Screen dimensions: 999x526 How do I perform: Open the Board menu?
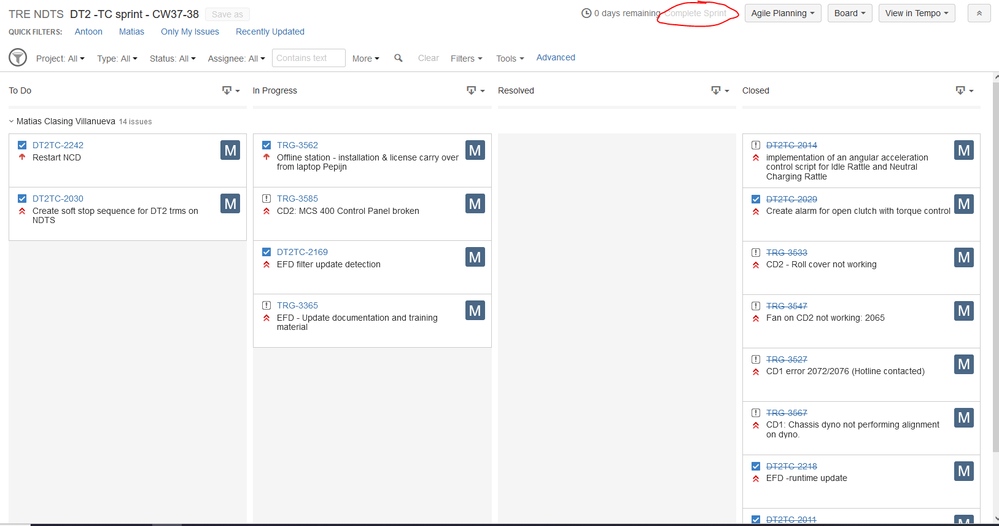850,13
